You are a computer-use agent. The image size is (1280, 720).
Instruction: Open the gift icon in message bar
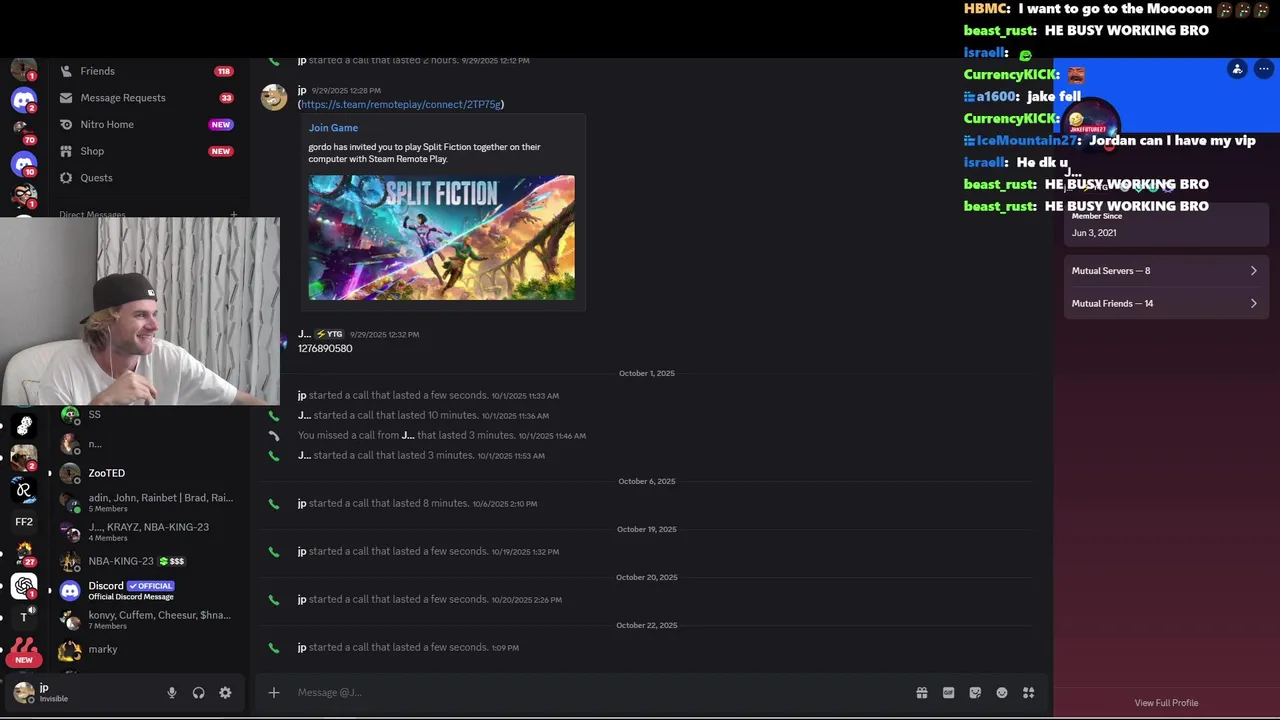pyautogui.click(x=922, y=692)
